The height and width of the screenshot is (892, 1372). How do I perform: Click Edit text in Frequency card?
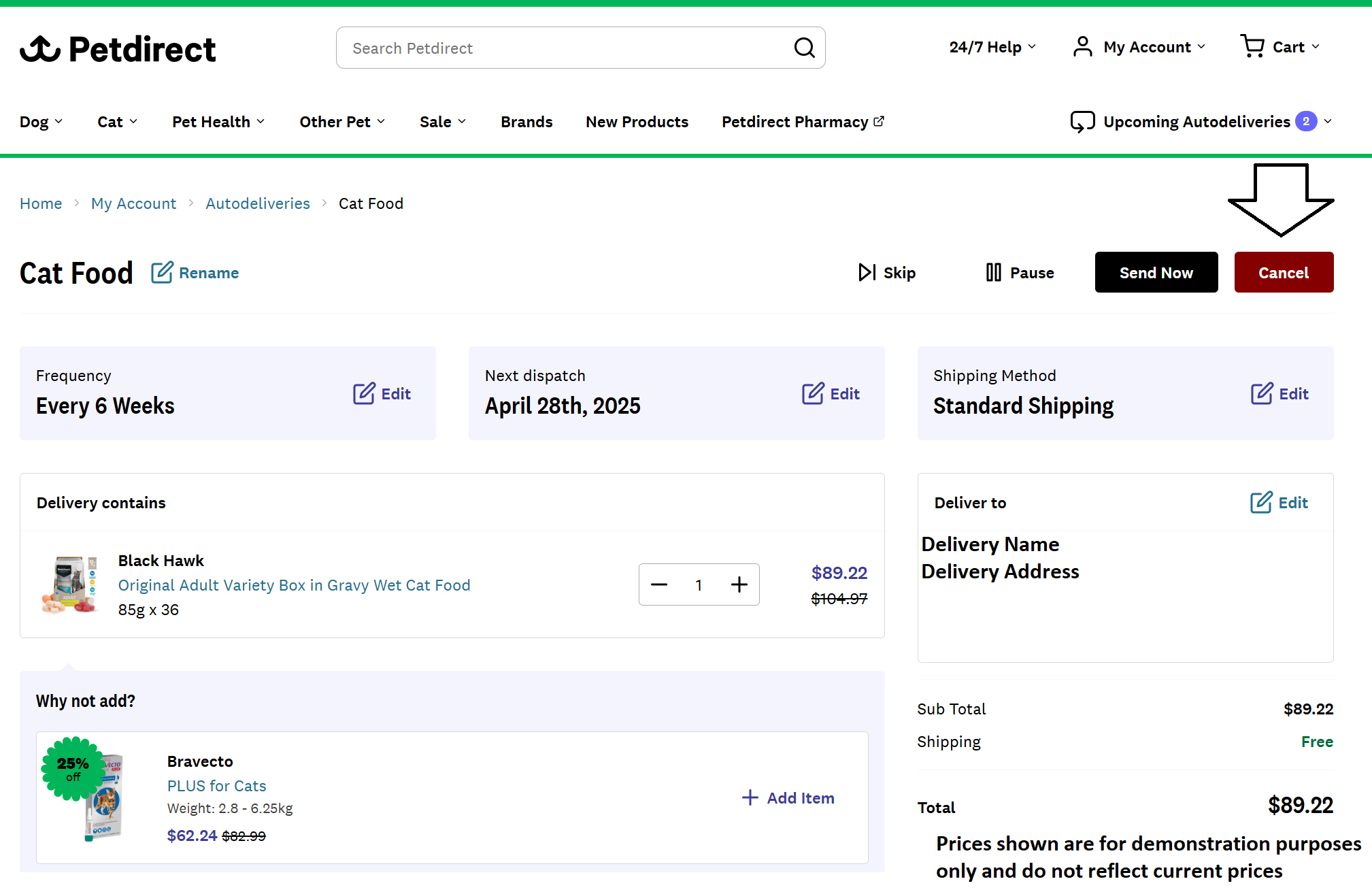pos(396,394)
